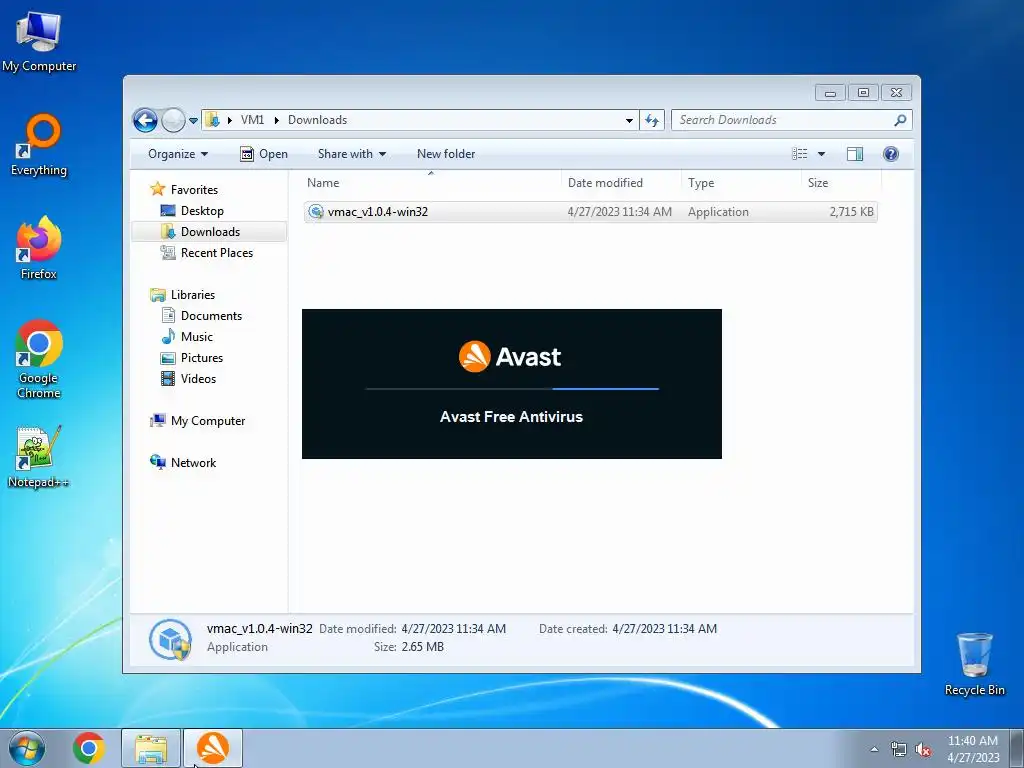Viewport: 1024px width, 768px height.
Task: Click Downloads in the address breadcrumb
Action: click(x=317, y=120)
